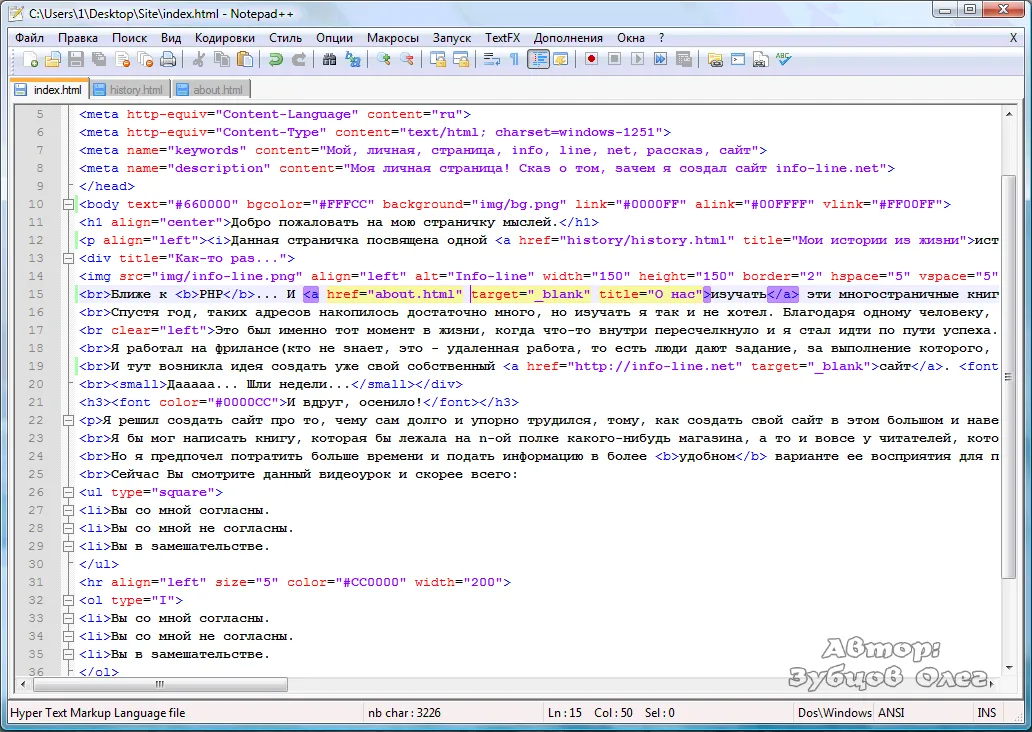
Task: Collapse the li fold at line 27
Action: (x=68, y=510)
